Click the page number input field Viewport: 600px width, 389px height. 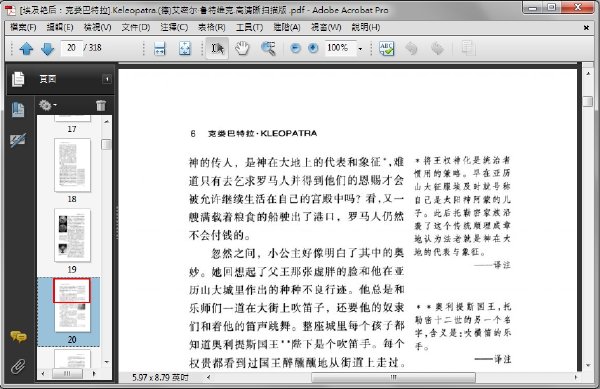(72, 47)
